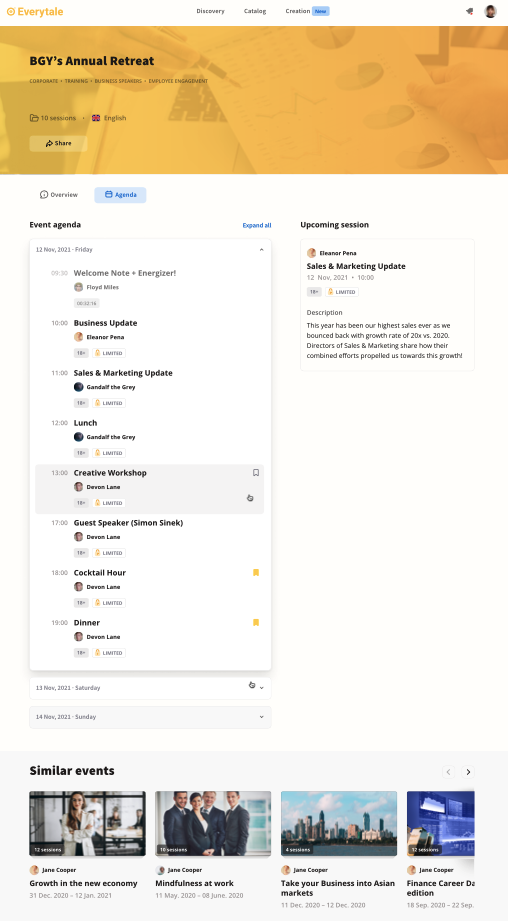Open Growth in the new economy thumbnail
Image resolution: width=508 pixels, height=921 pixels.
pyautogui.click(x=88, y=823)
